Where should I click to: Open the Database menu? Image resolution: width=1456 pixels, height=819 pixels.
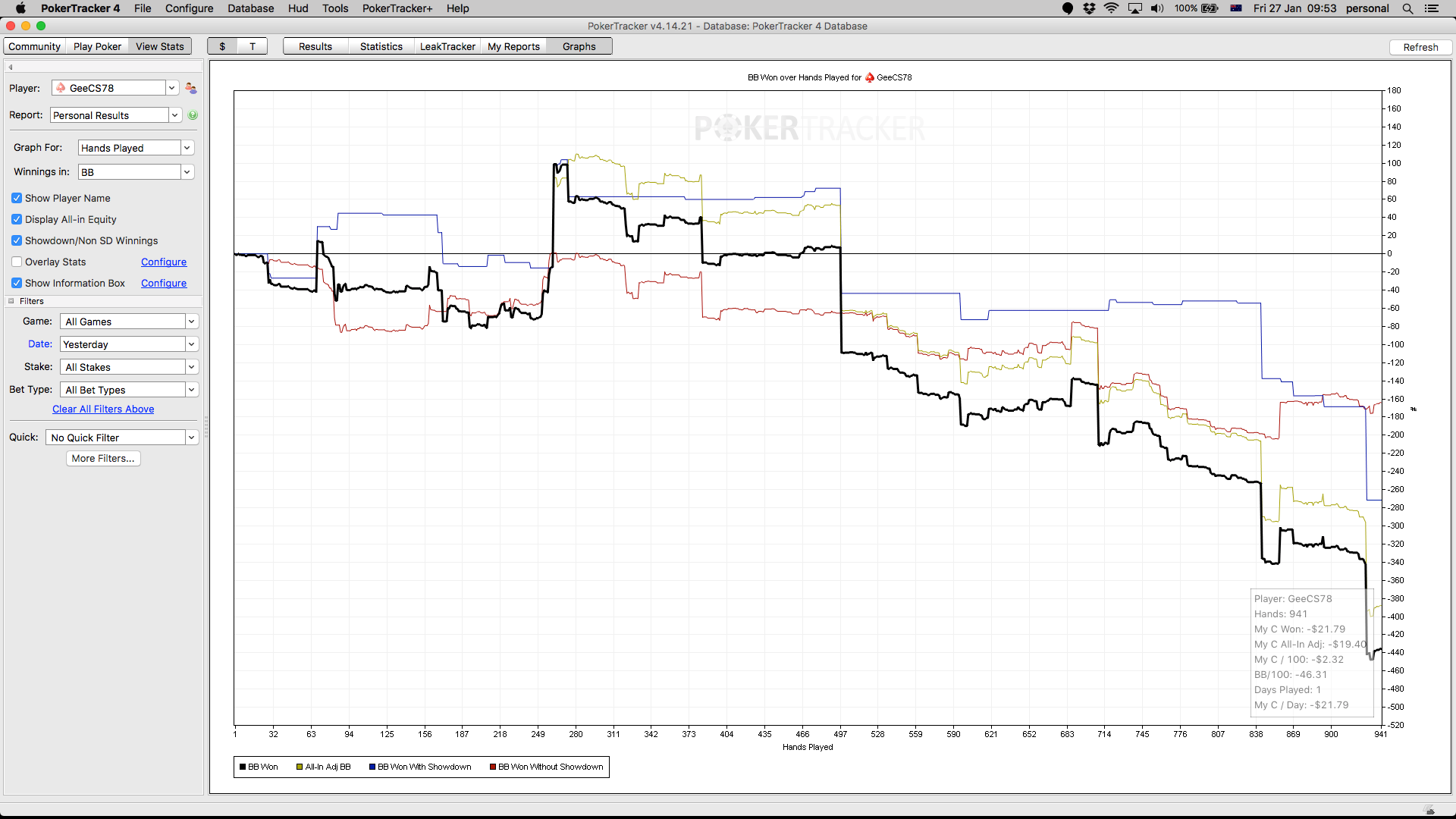pos(251,8)
